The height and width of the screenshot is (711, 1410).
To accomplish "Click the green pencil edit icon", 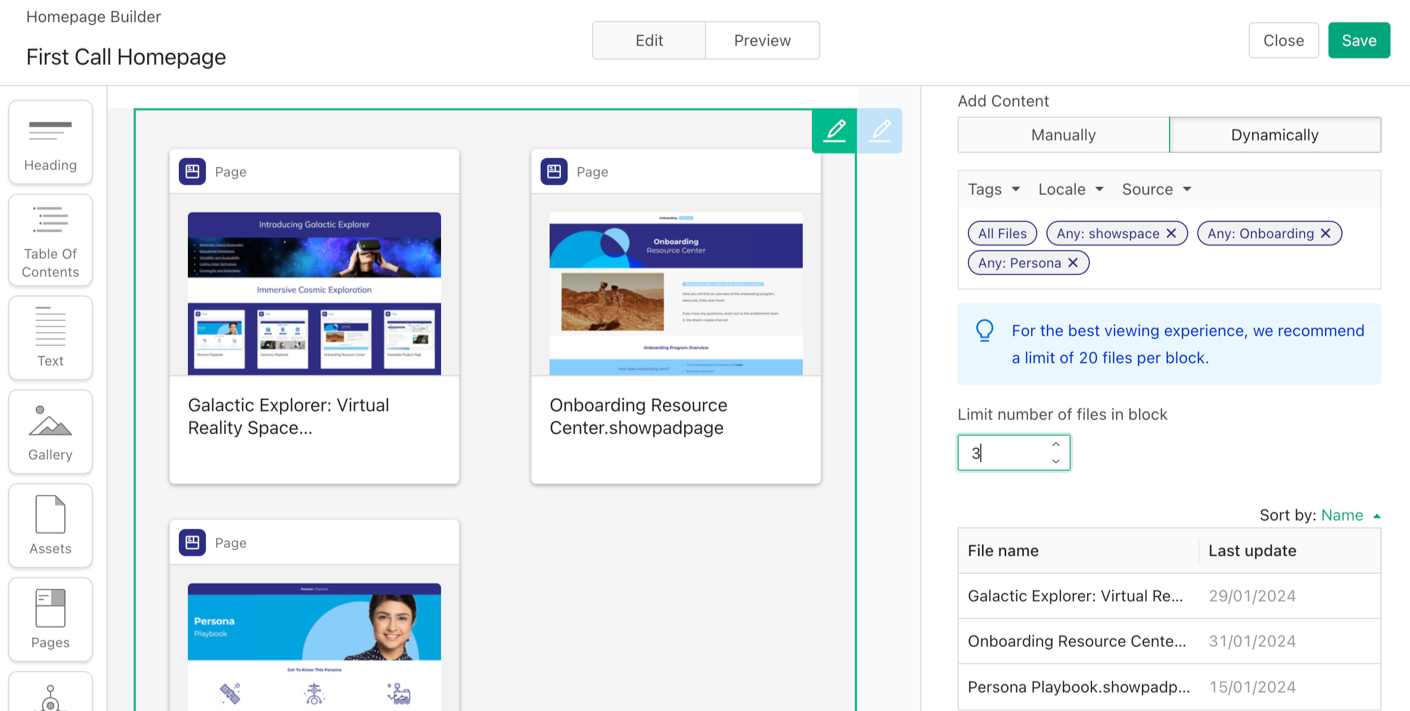I will [835, 131].
